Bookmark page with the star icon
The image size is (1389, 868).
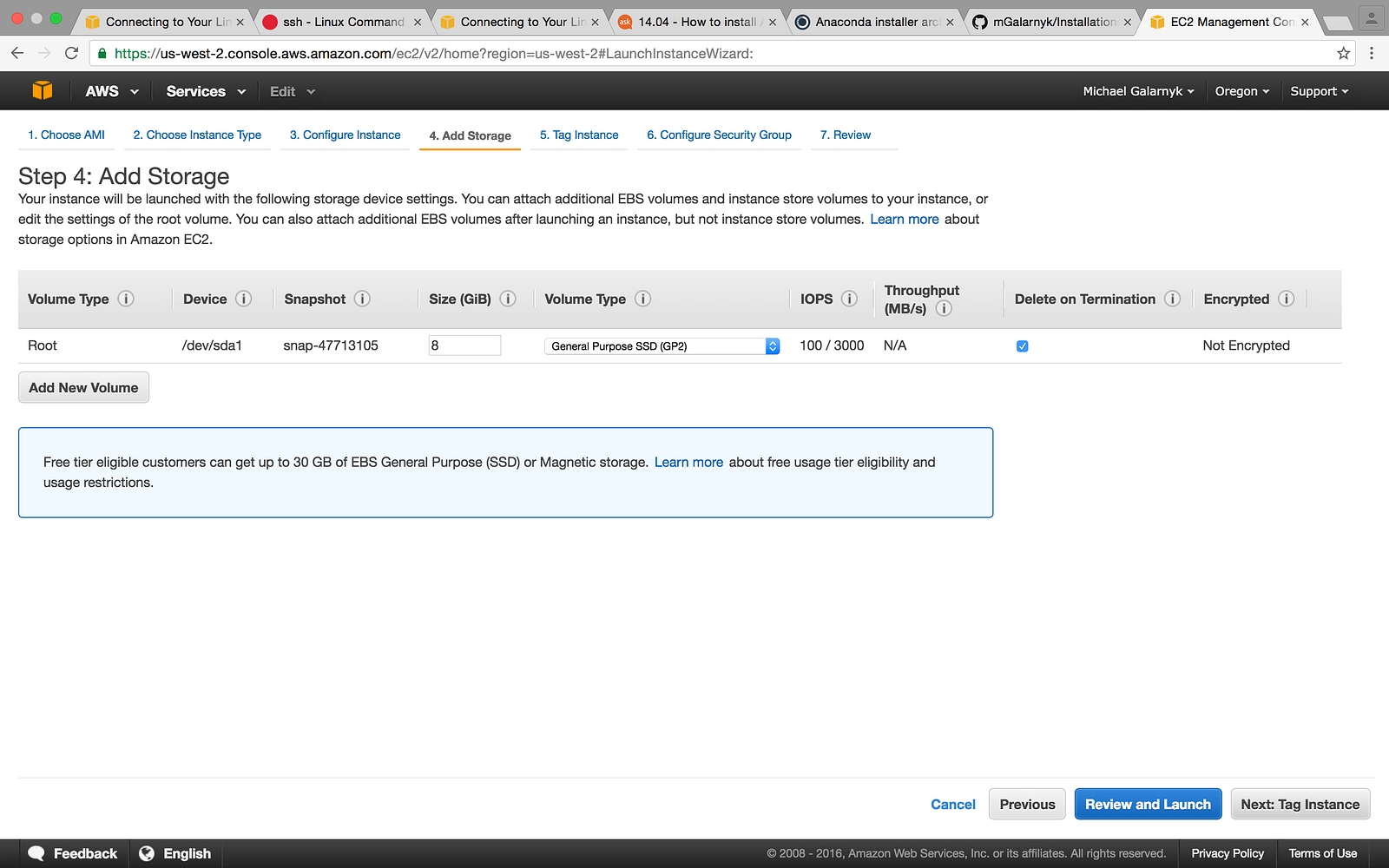(1343, 54)
